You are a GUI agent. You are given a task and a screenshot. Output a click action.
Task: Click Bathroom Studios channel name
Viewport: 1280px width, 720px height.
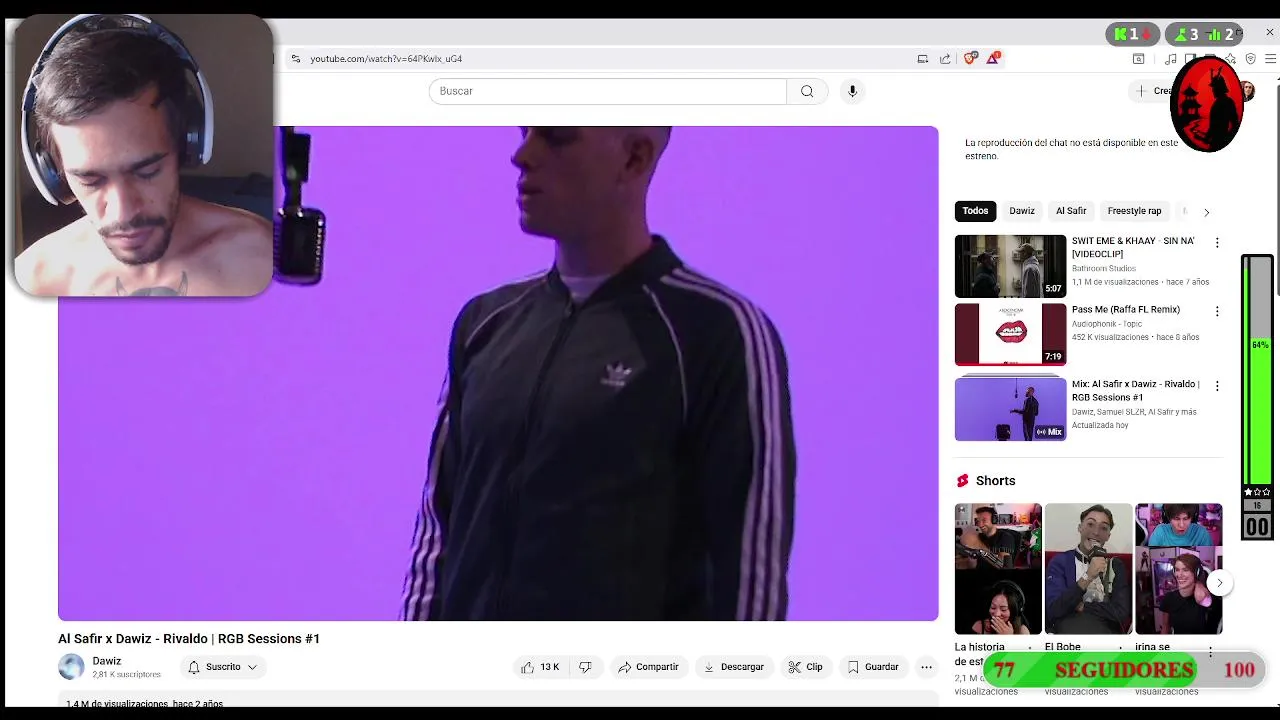[1104, 269]
